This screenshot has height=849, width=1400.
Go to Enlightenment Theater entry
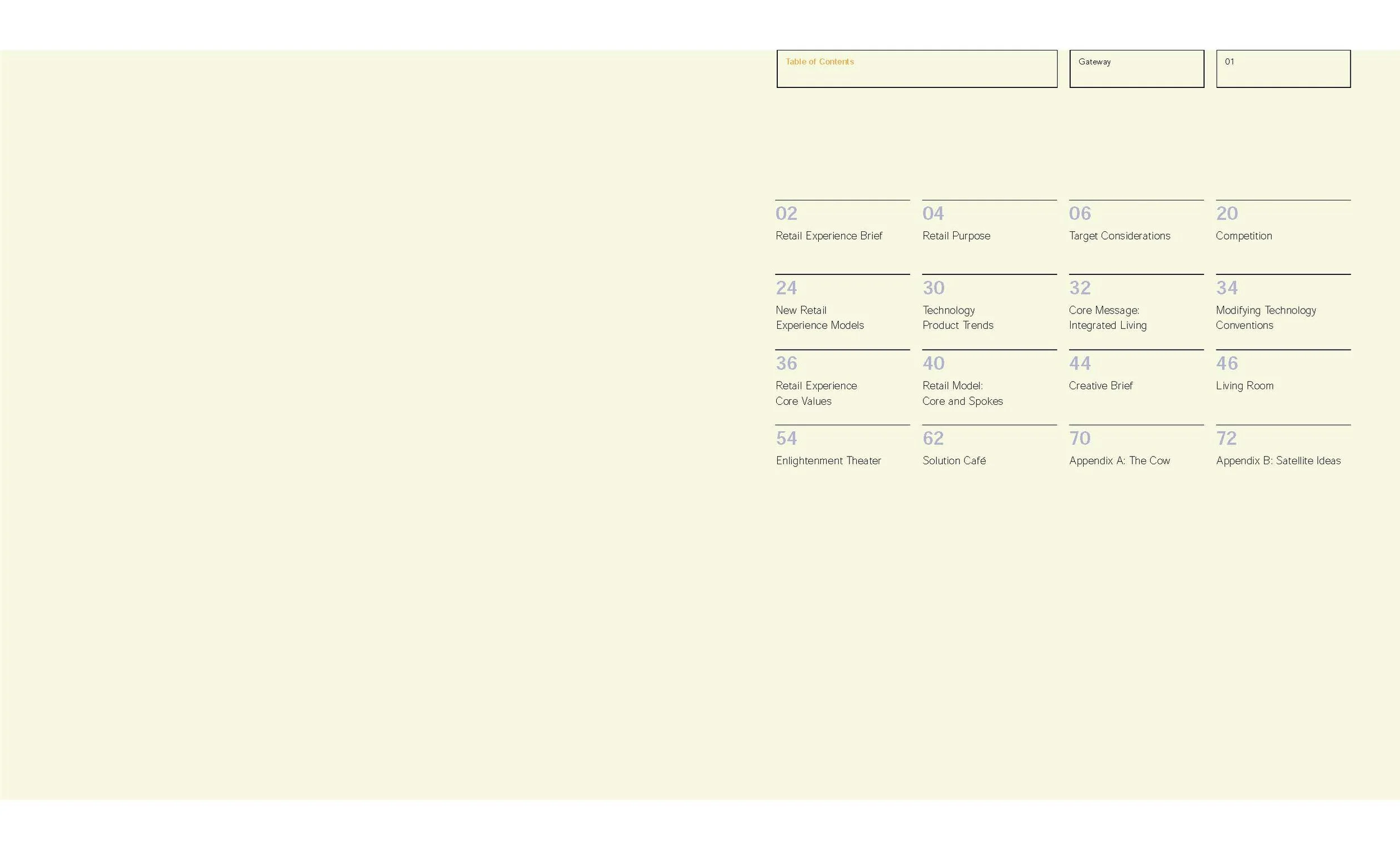pyautogui.click(x=828, y=461)
